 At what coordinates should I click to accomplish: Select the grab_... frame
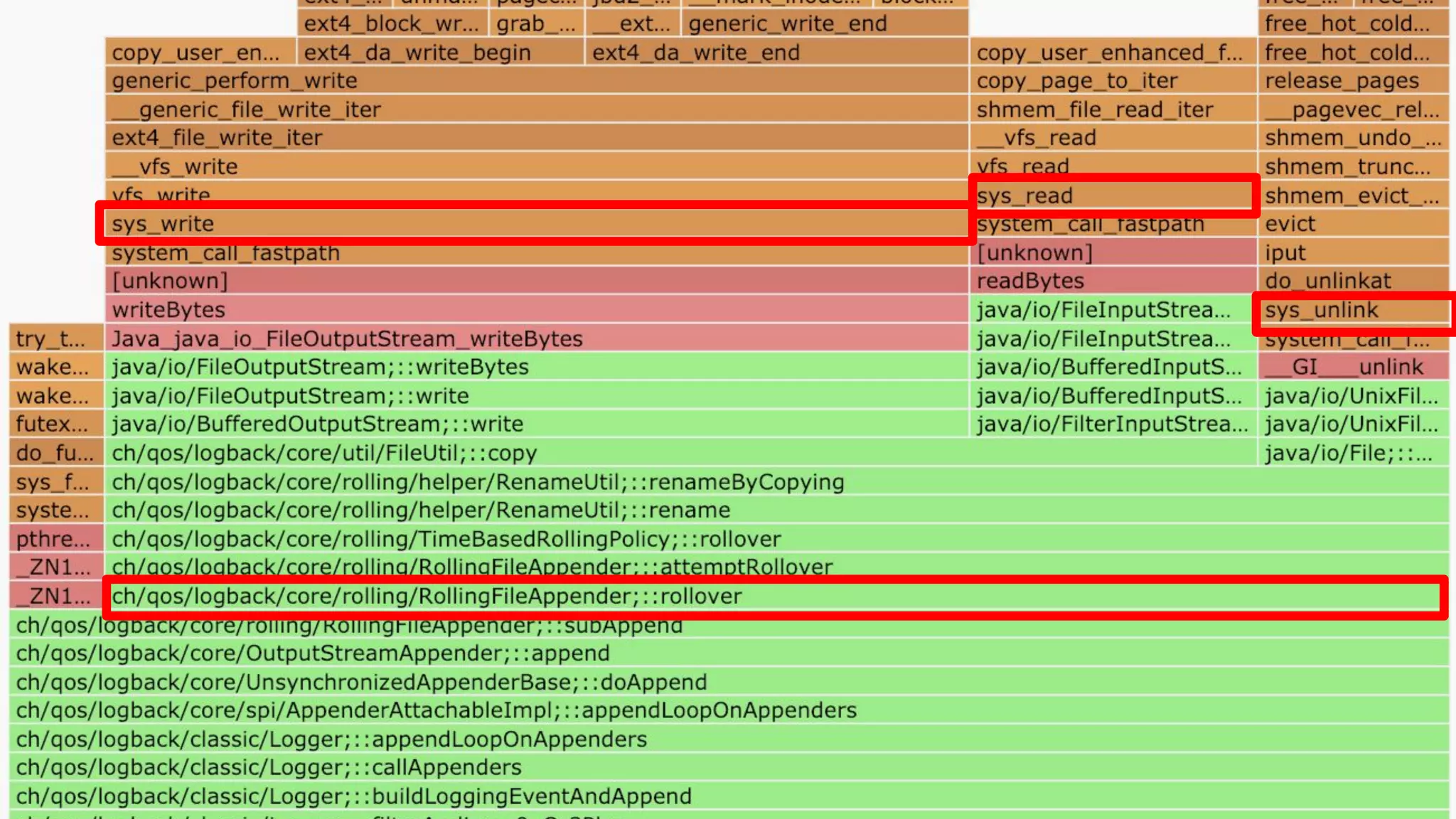(x=537, y=23)
